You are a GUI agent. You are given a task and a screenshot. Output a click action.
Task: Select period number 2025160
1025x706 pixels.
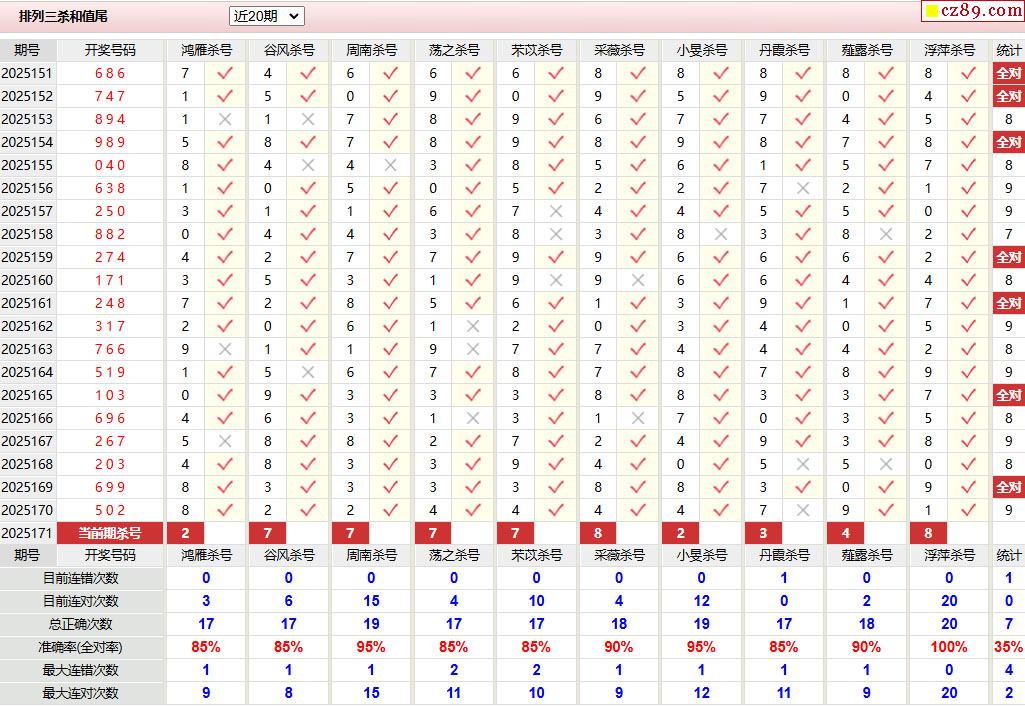[27, 280]
